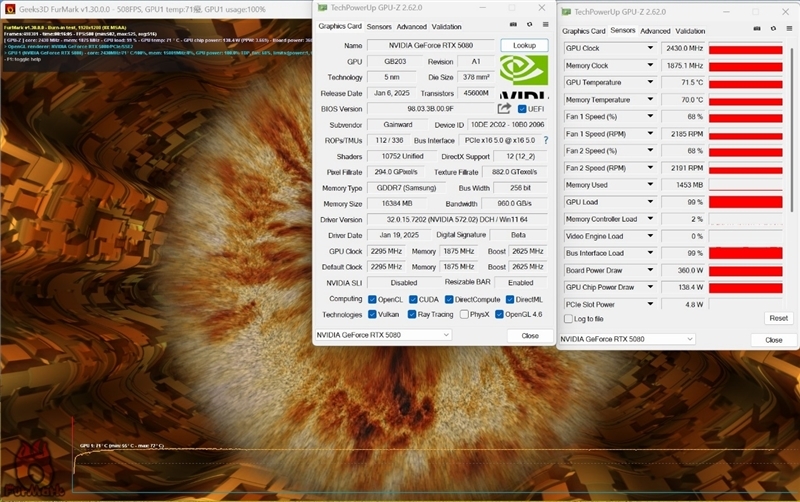Toggle the Vulkan checkbox
The height and width of the screenshot is (502, 800).
point(372,314)
